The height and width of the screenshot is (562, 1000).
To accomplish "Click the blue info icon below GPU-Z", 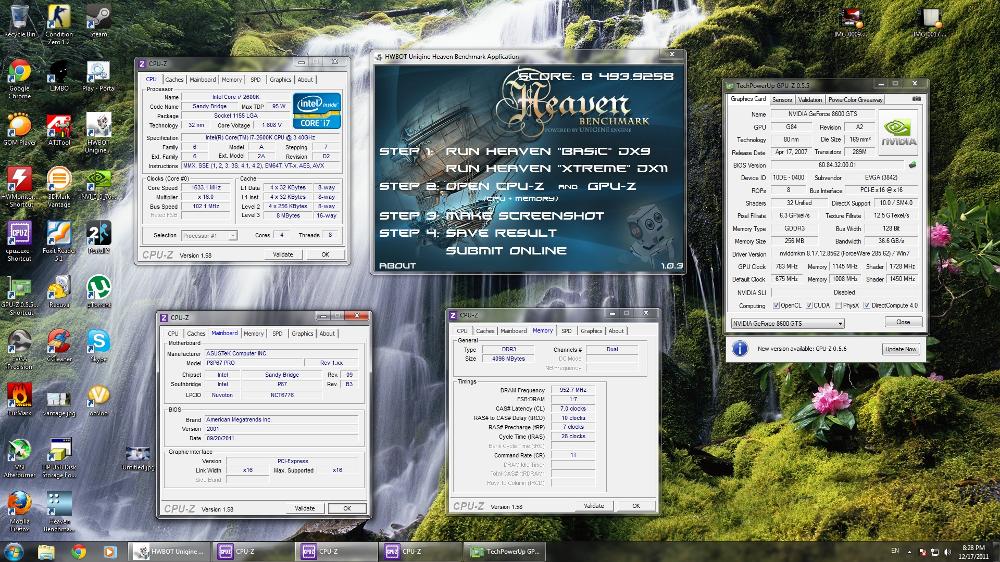I will pos(740,348).
